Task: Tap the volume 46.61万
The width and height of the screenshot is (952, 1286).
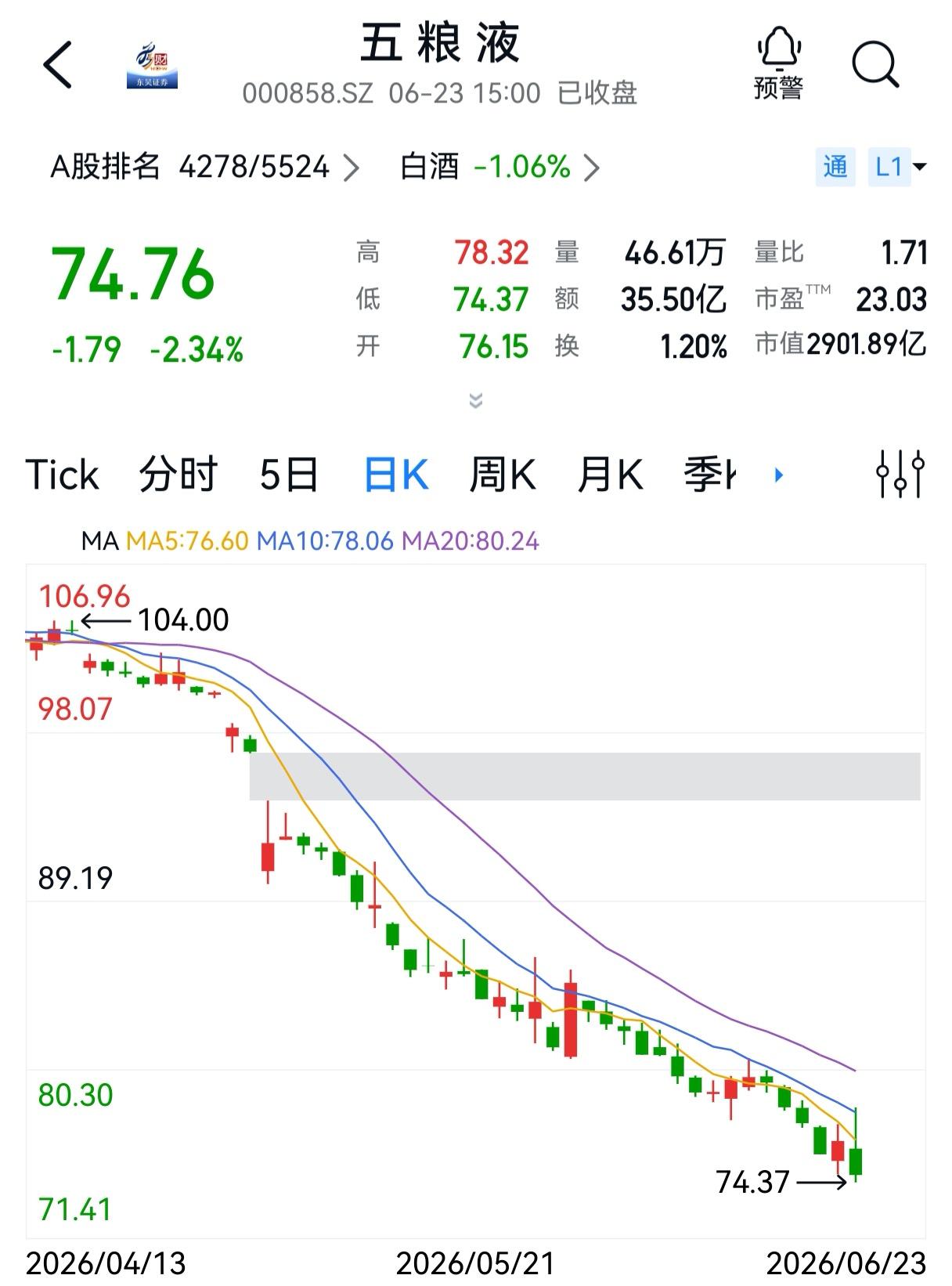Action: [676, 253]
